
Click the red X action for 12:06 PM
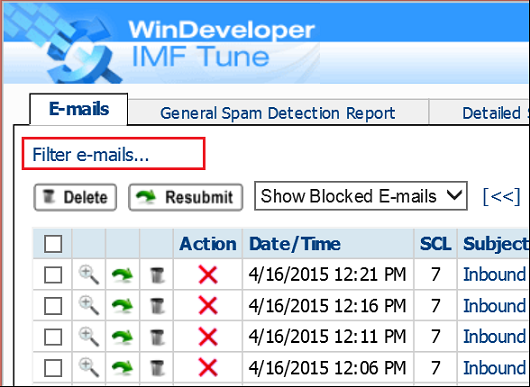(208, 368)
